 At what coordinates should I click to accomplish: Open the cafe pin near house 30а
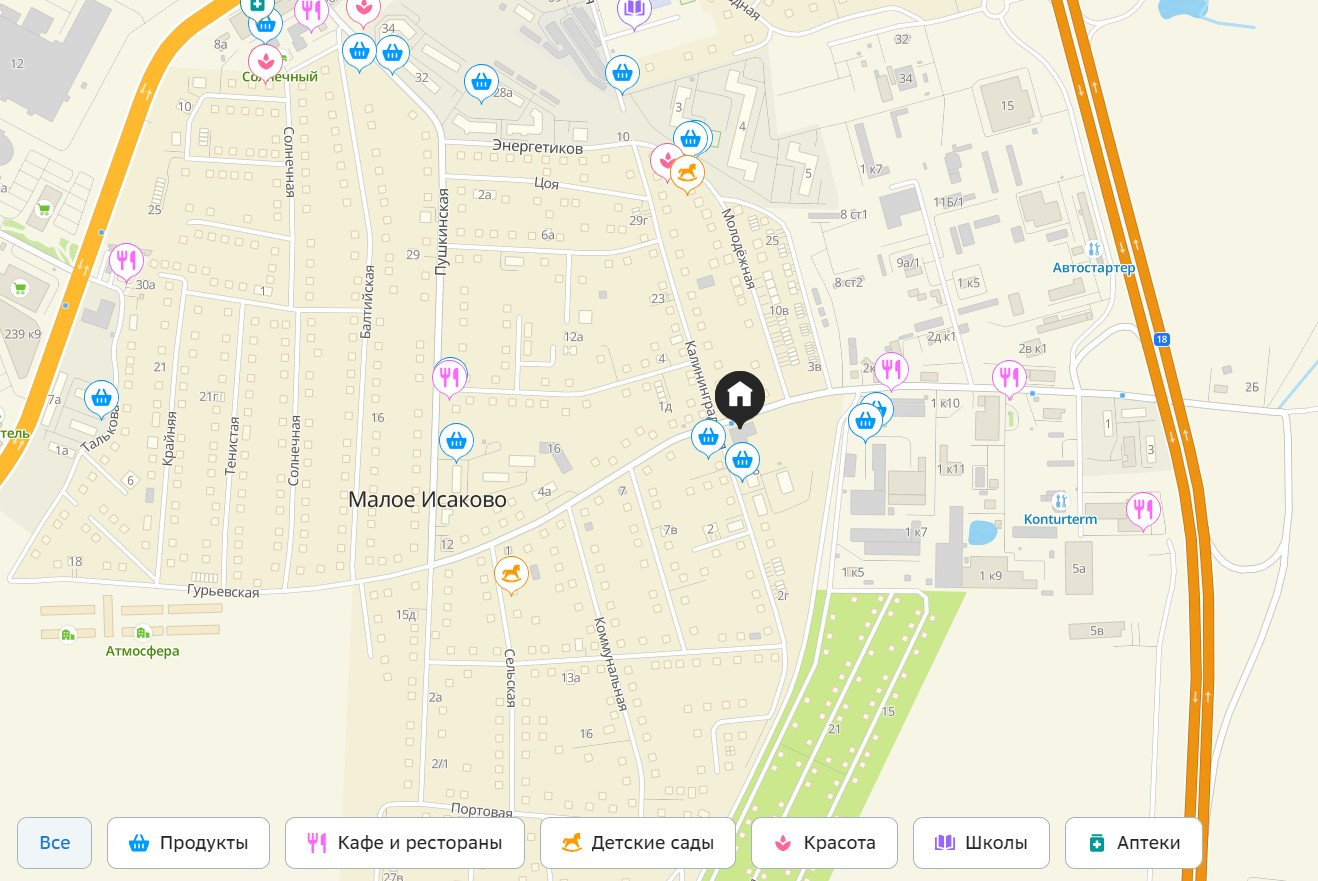click(x=126, y=263)
